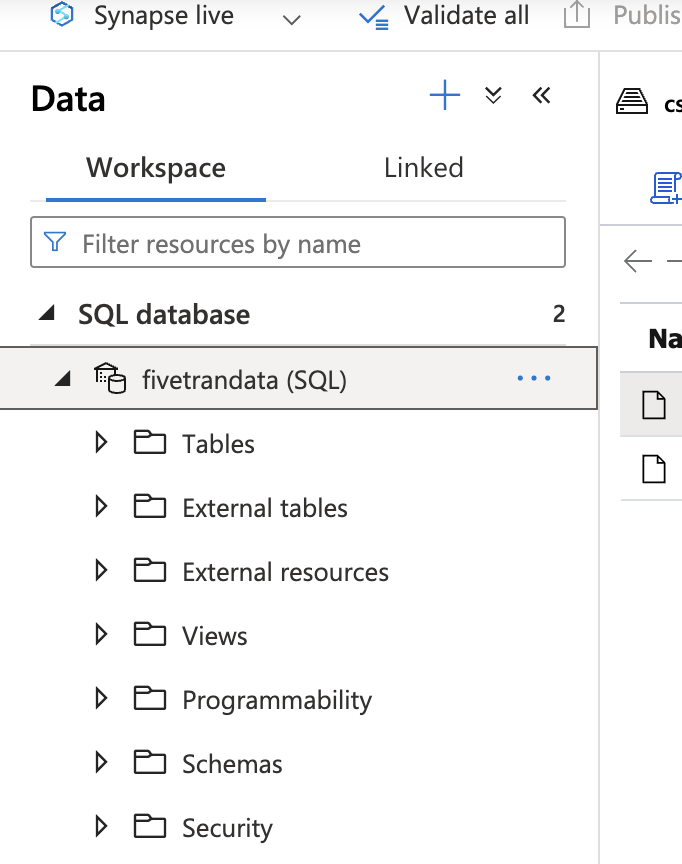
Task: Expand the External resources folder
Action: click(101, 570)
